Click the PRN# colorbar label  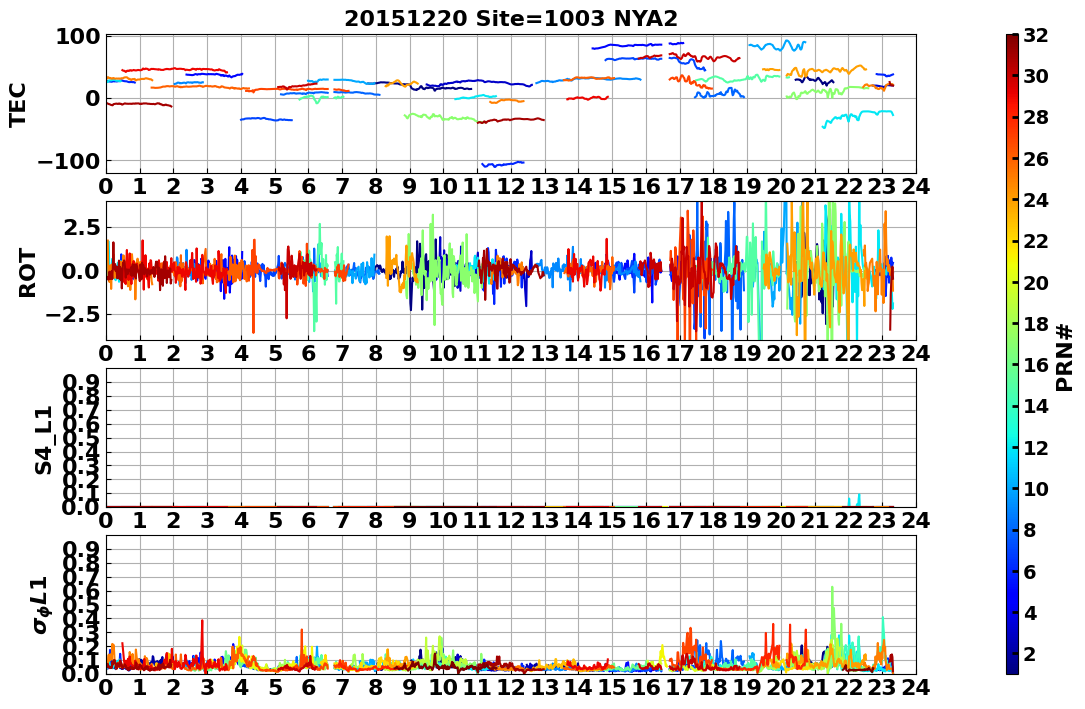[1064, 356]
